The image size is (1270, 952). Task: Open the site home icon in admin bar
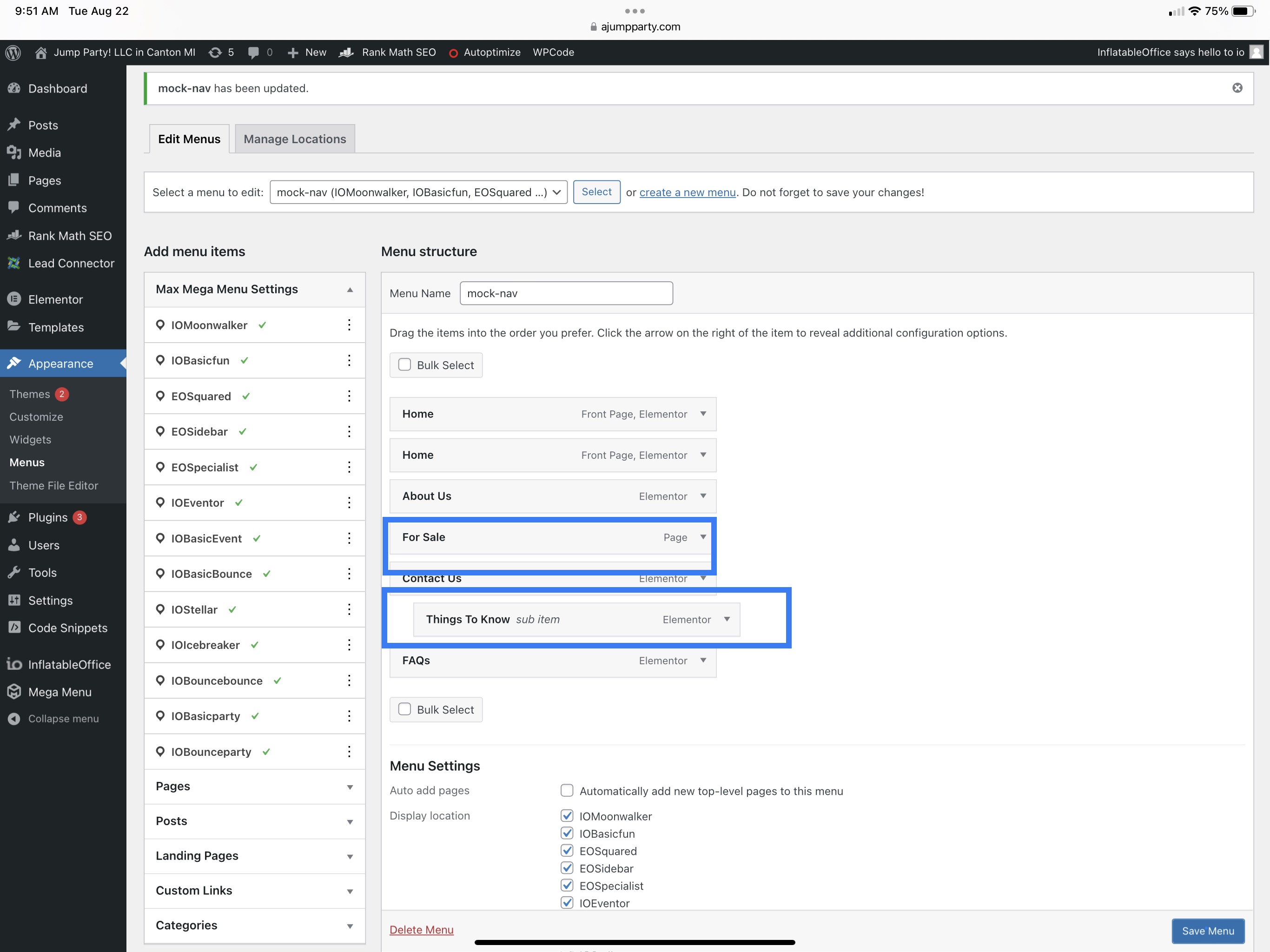41,52
